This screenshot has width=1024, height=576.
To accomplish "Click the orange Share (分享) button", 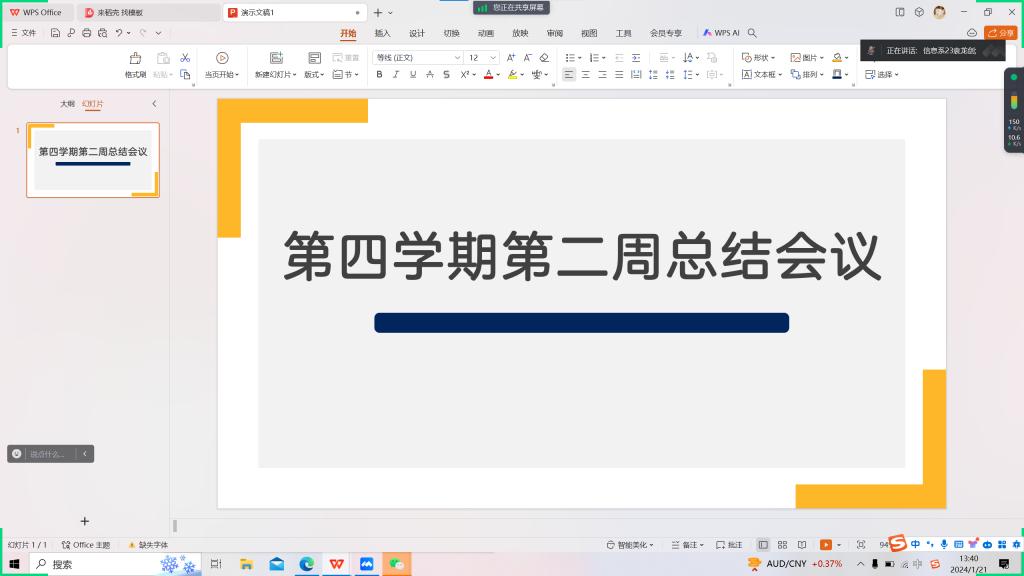I will [x=1000, y=33].
